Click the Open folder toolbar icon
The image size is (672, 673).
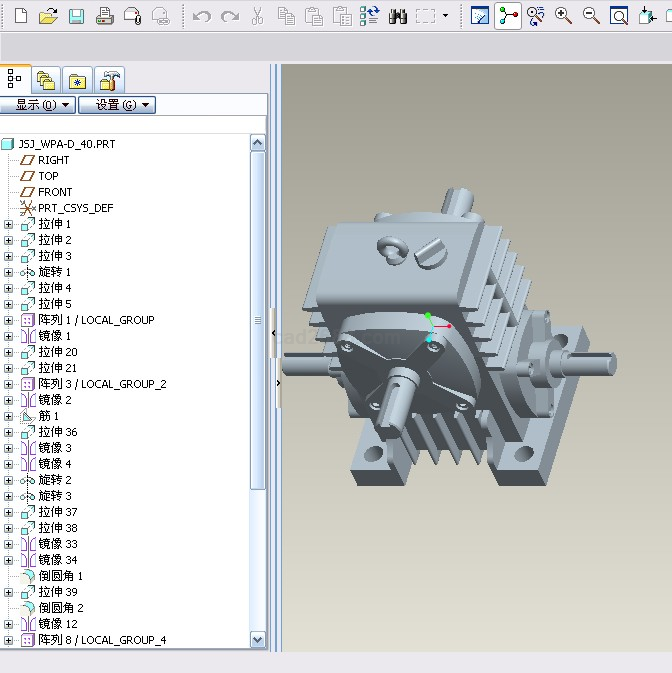(48, 16)
